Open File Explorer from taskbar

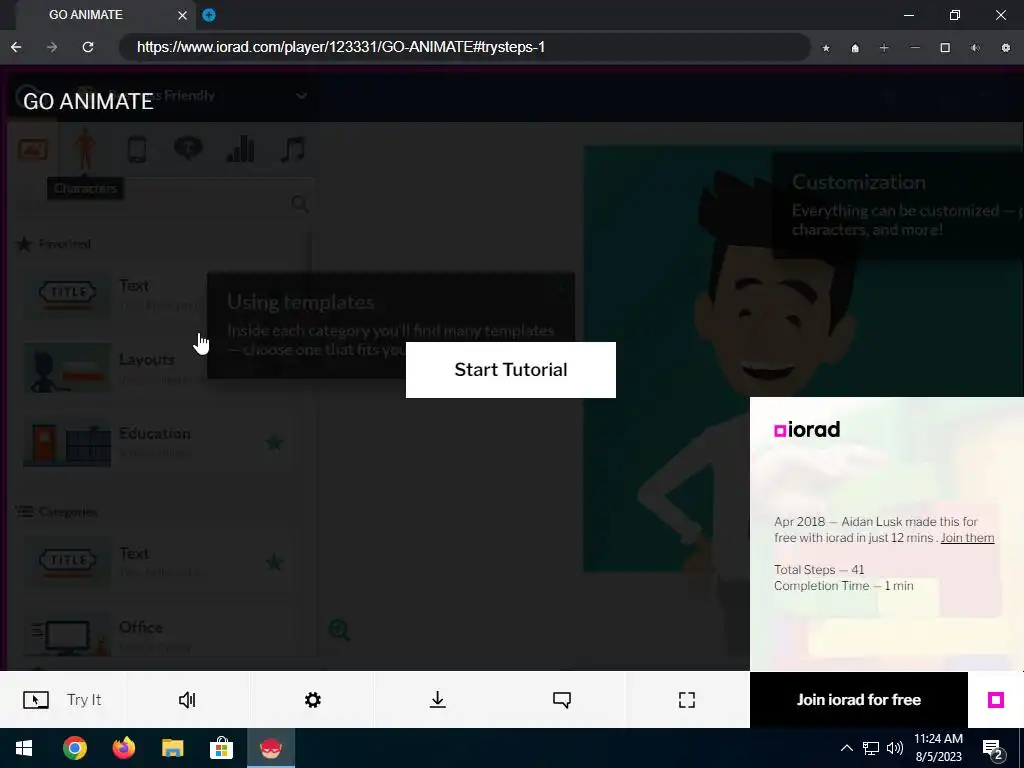172,748
